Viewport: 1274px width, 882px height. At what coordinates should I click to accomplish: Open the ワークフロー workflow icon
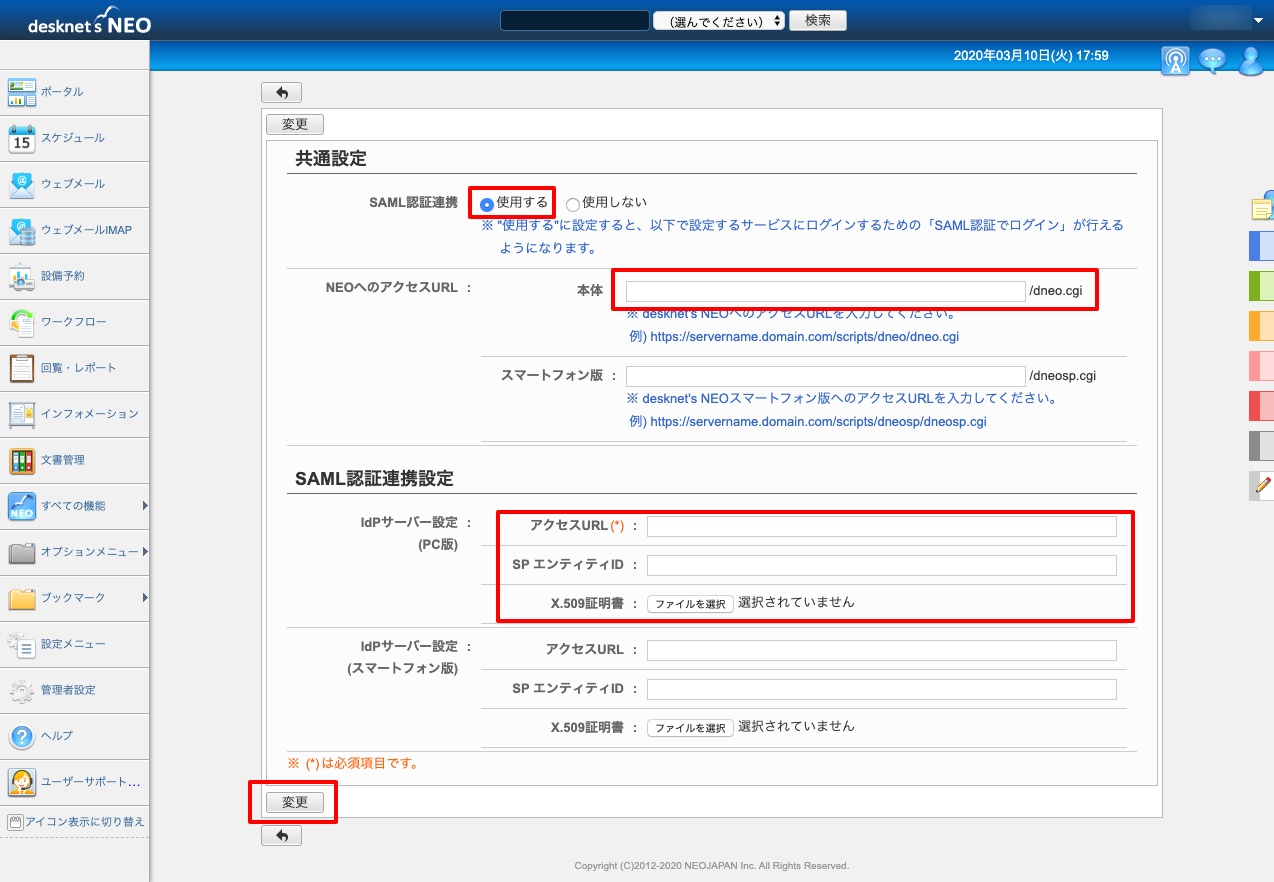[x=22, y=322]
